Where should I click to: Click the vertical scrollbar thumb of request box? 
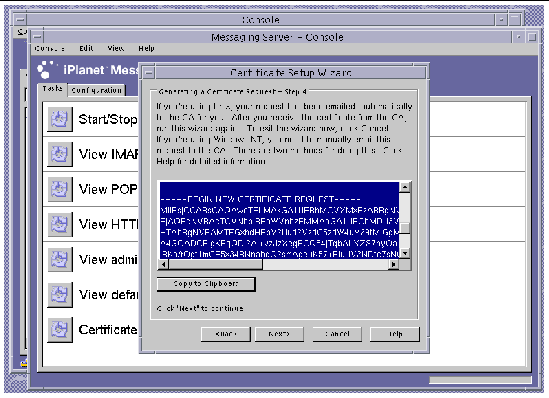click(405, 228)
